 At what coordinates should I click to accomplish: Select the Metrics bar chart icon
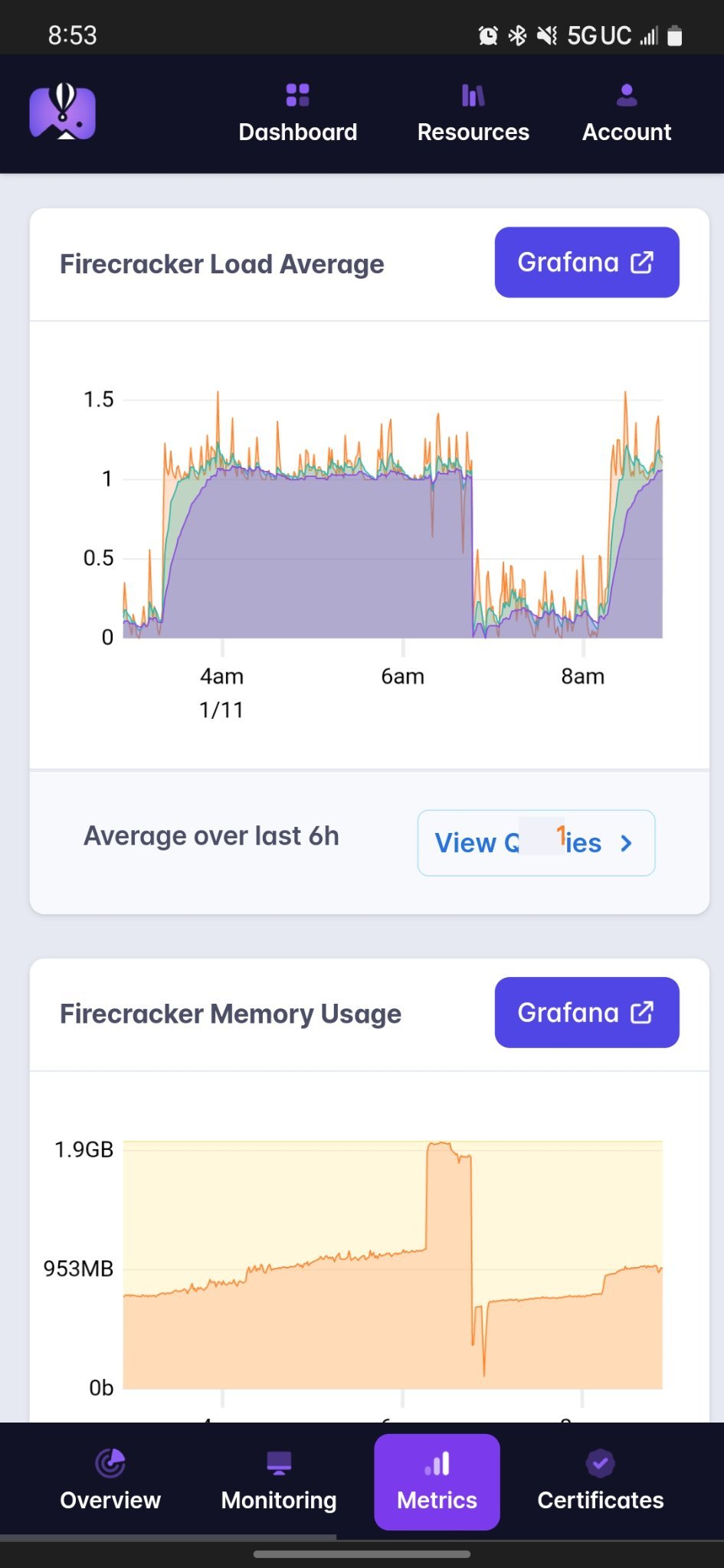(437, 1463)
